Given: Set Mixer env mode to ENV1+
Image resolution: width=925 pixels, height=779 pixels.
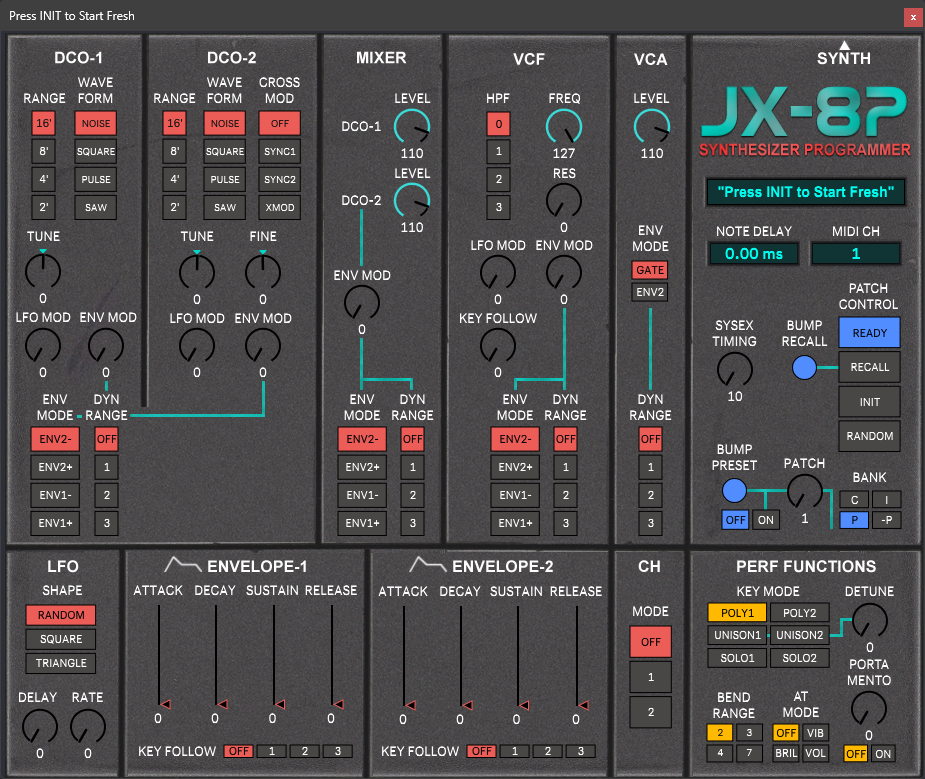Looking at the screenshot, I should (362, 523).
